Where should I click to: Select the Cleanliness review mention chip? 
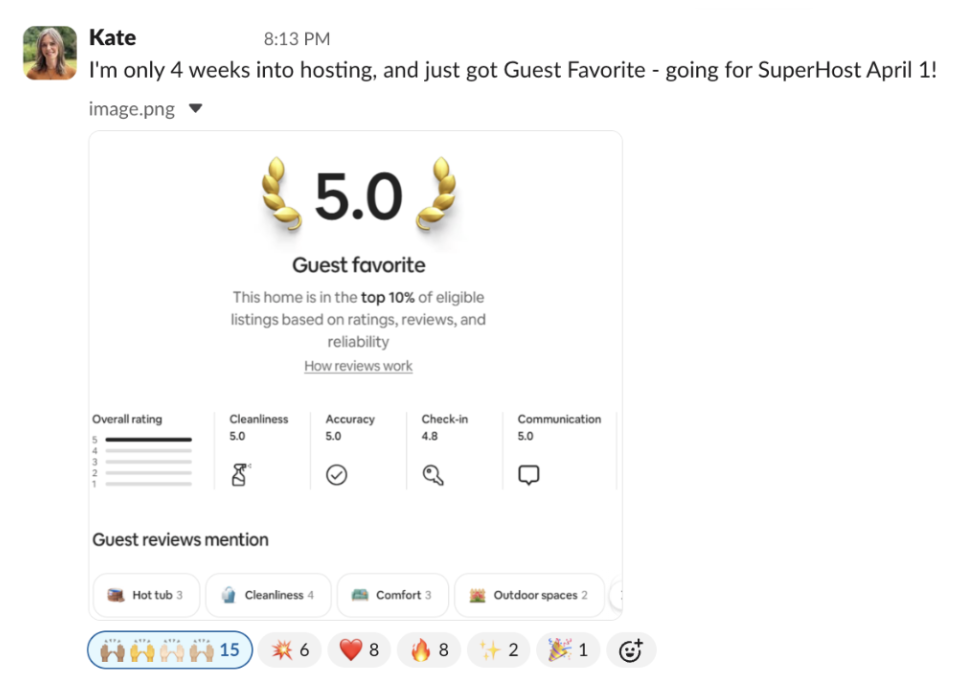point(268,595)
